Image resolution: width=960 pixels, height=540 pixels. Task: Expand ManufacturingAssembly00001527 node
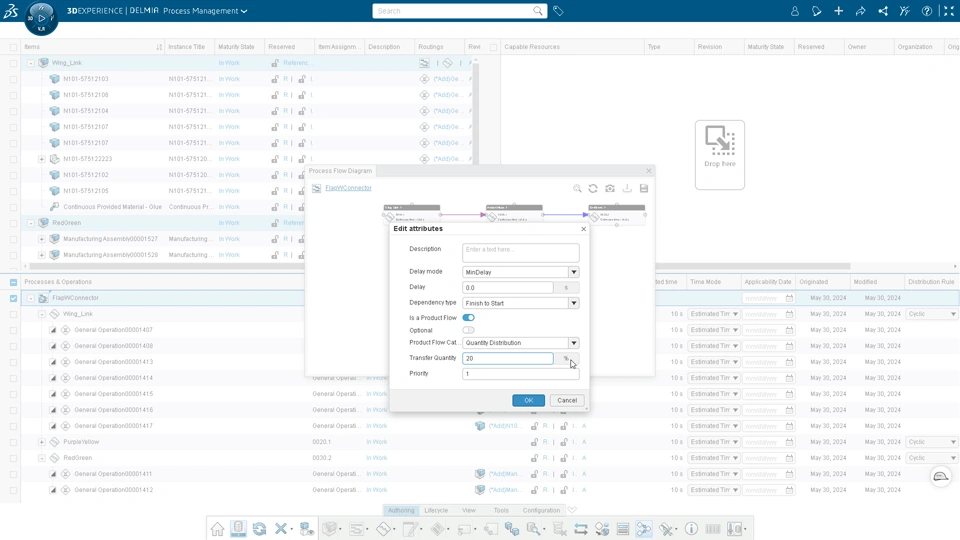point(42,239)
